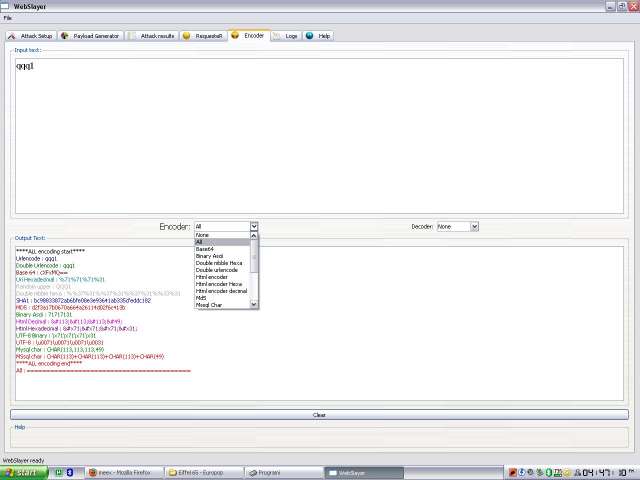Open the RequesteR tab

click(x=203, y=36)
